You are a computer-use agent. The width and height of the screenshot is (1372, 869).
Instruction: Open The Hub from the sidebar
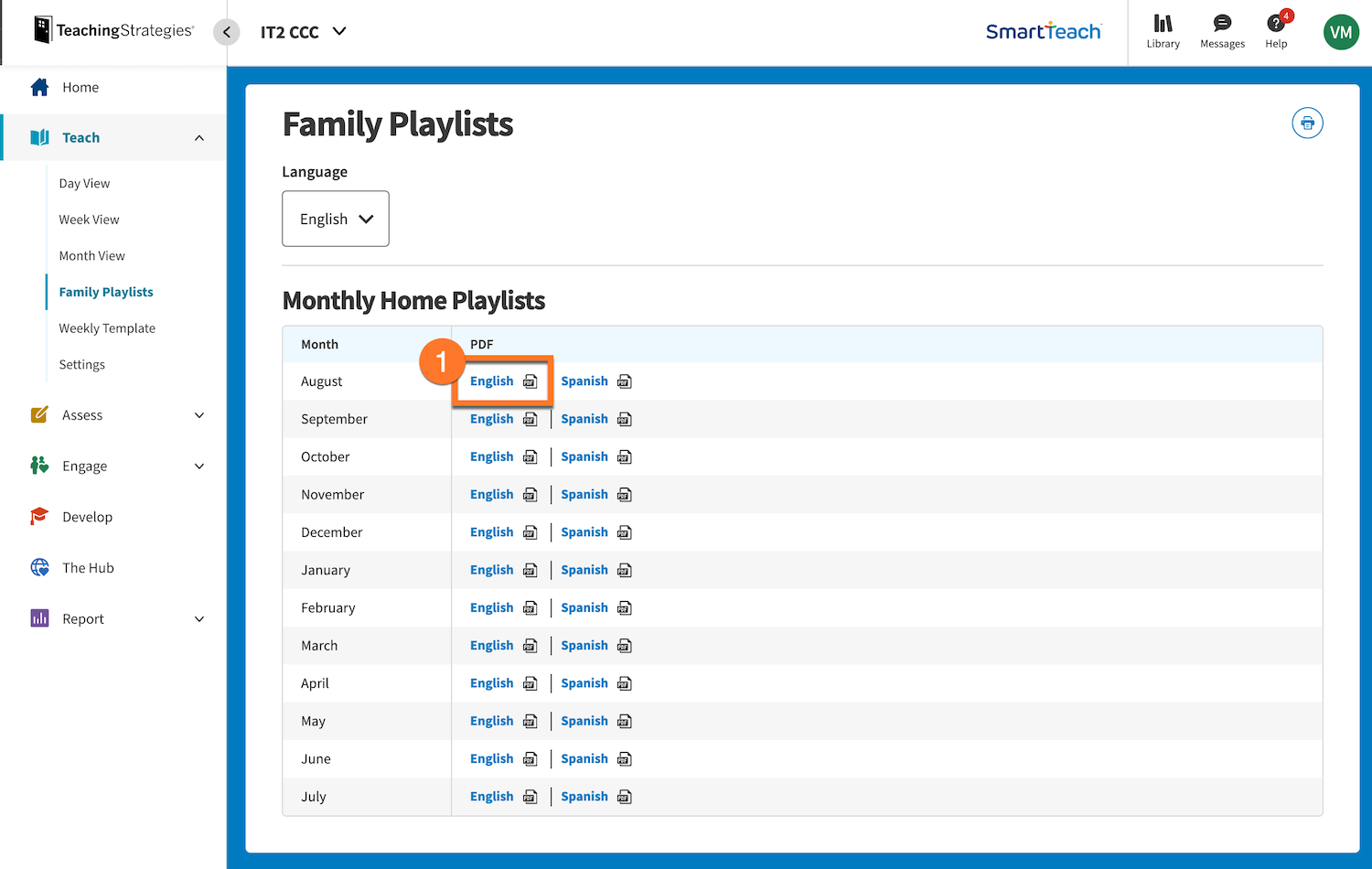coord(40,567)
